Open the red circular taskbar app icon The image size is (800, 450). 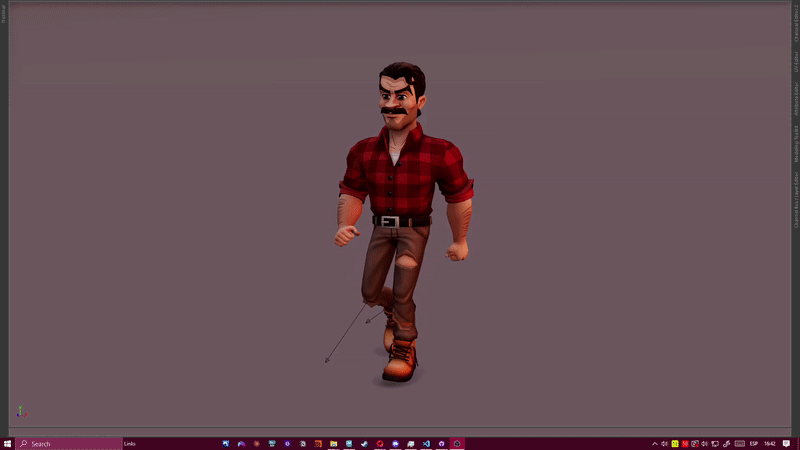[380, 443]
